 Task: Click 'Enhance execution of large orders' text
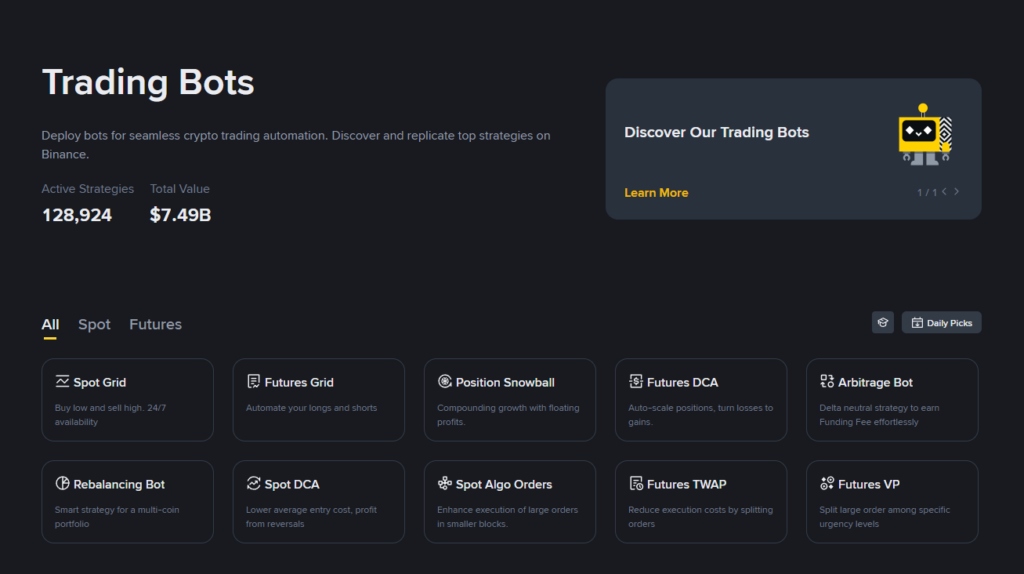click(x=507, y=517)
